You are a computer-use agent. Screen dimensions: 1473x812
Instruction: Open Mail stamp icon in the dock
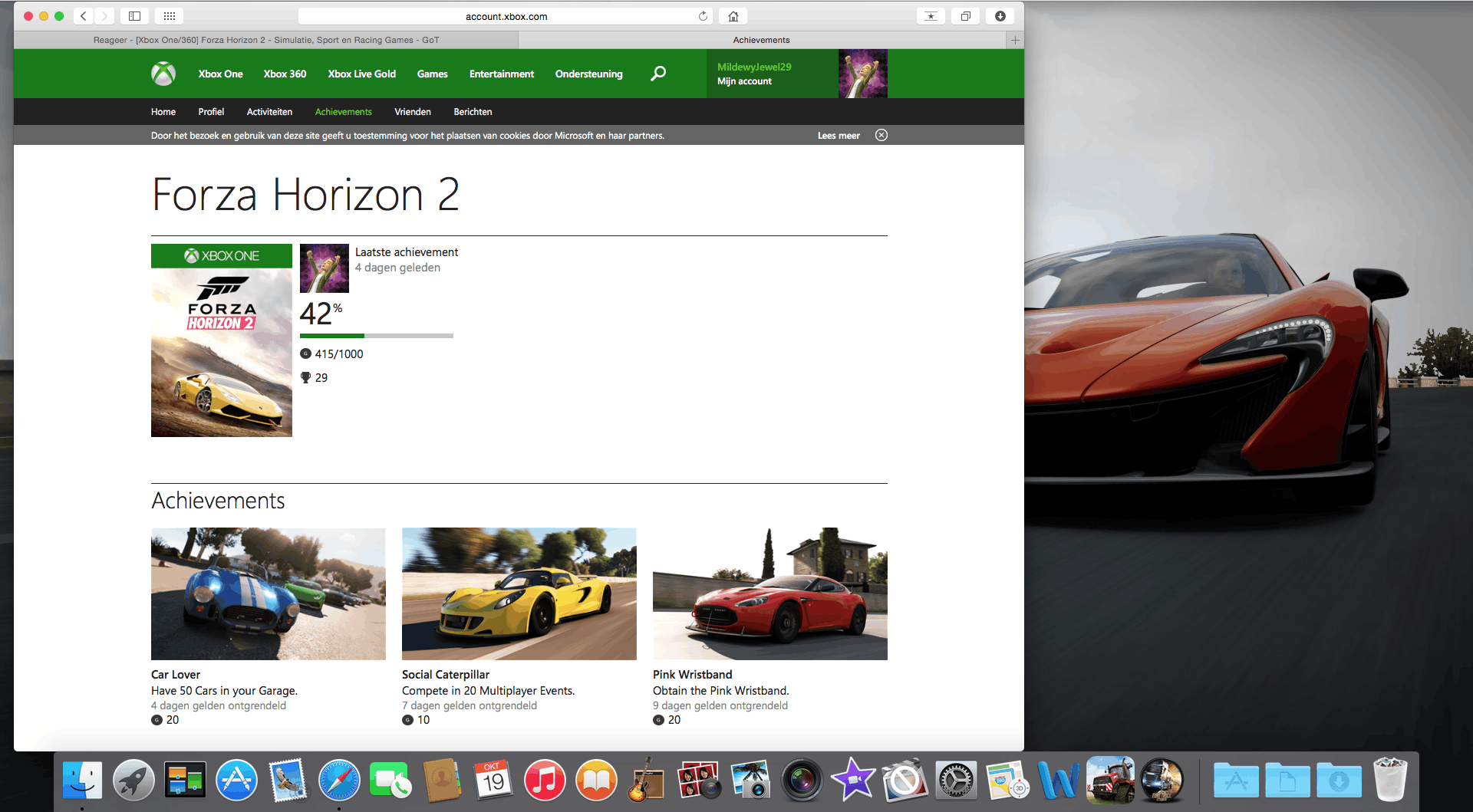[288, 781]
